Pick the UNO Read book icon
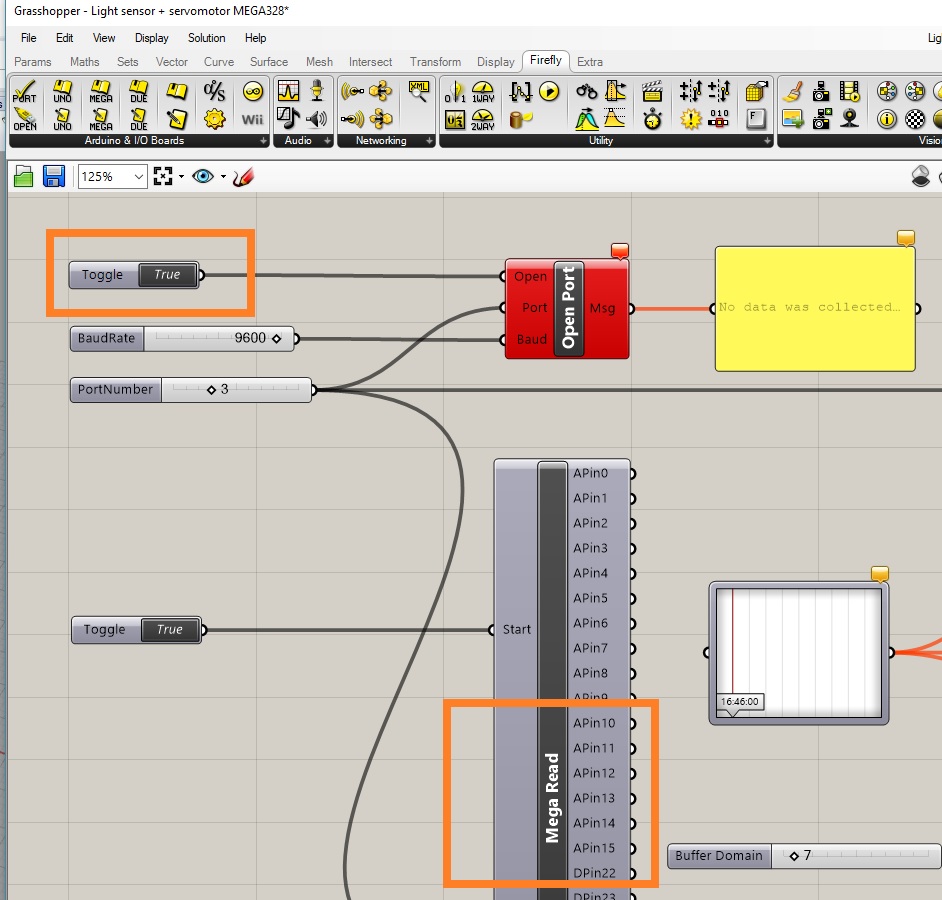 point(62,92)
